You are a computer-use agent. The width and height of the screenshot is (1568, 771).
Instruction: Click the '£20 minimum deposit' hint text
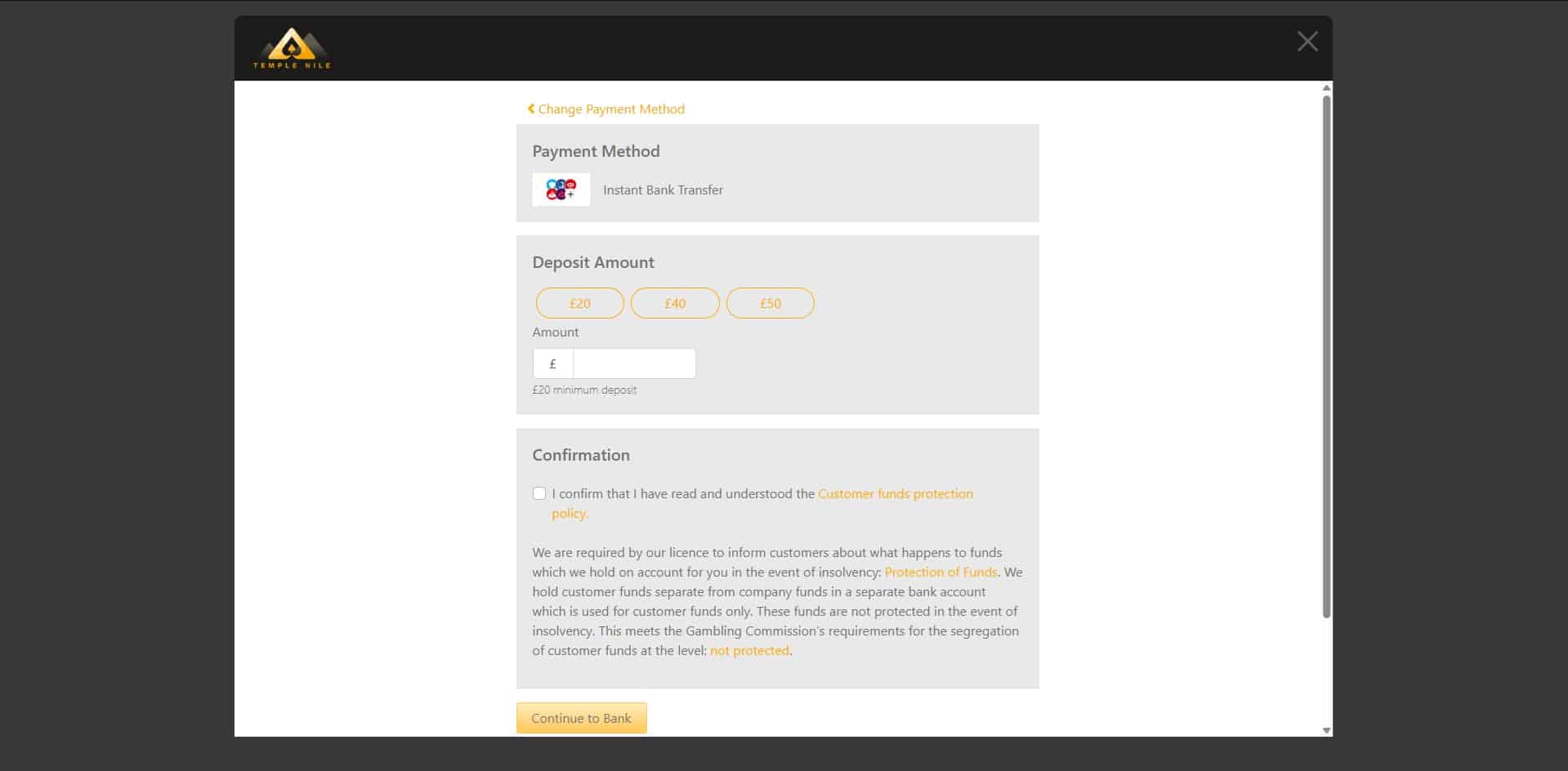point(584,390)
